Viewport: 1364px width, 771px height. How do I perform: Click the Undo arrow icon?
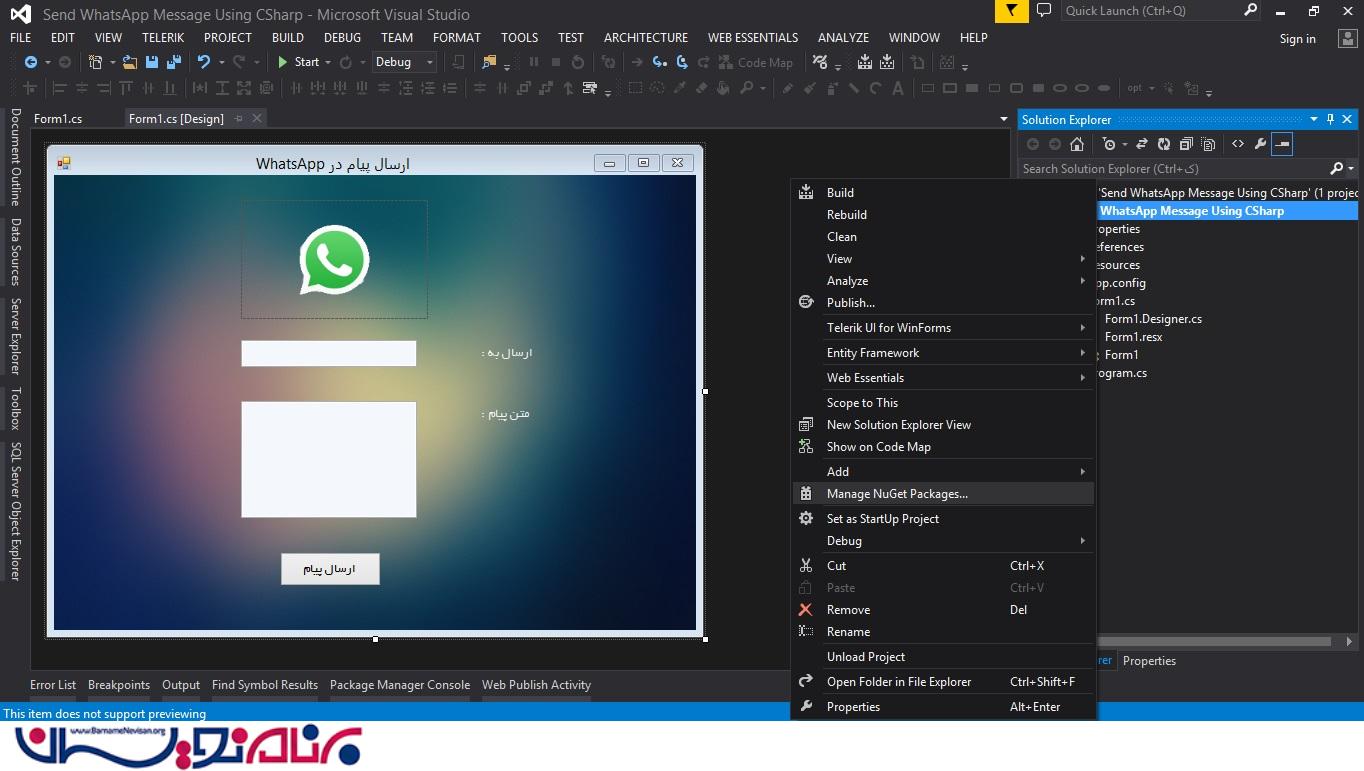click(204, 62)
